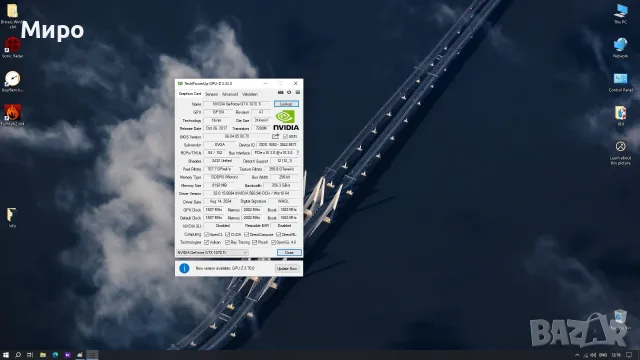Click the Update Now button
Image resolution: width=640 pixels, height=360 pixels.
click(x=287, y=269)
